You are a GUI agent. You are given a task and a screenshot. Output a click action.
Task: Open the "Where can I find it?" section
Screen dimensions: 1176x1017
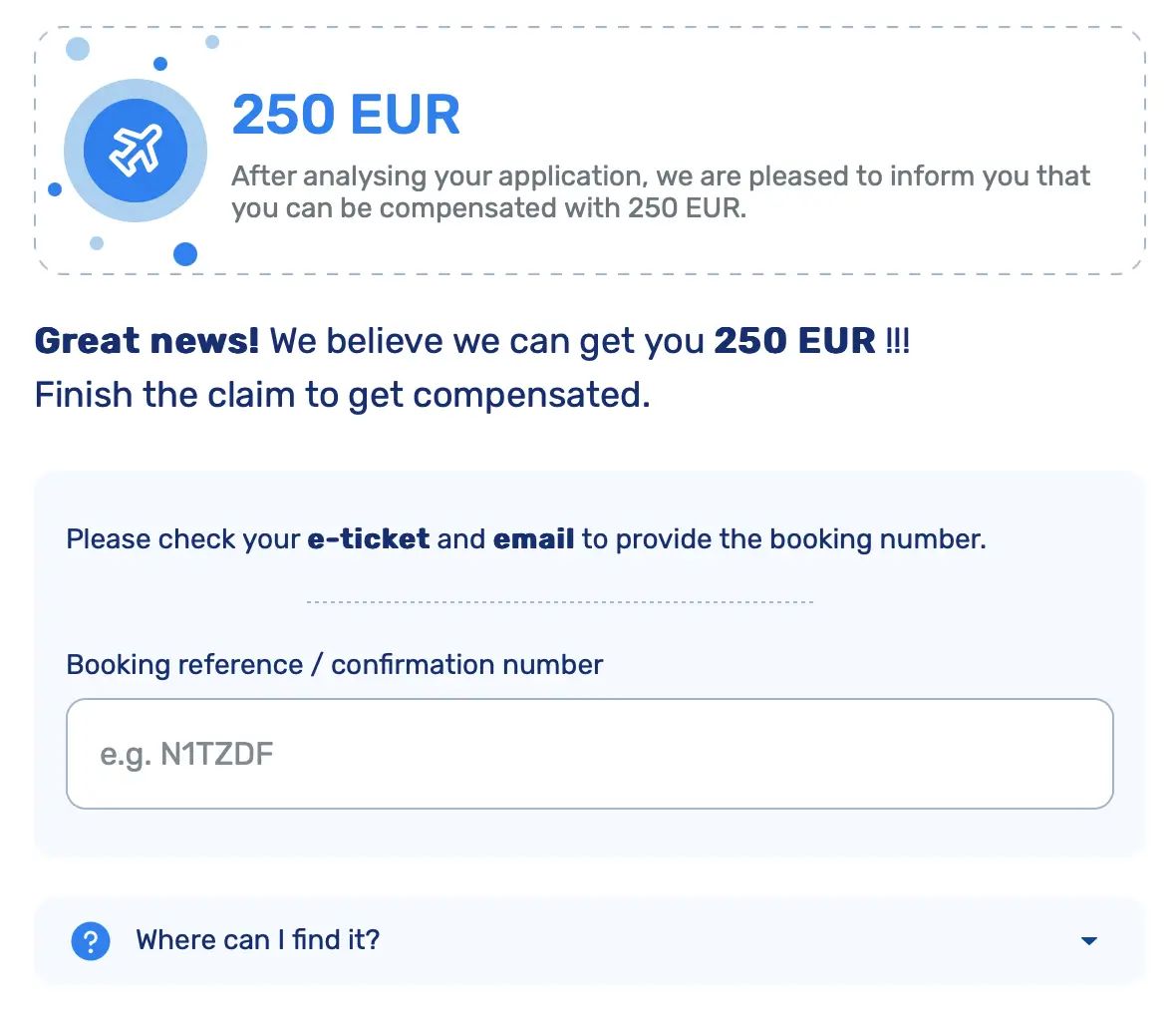590,940
